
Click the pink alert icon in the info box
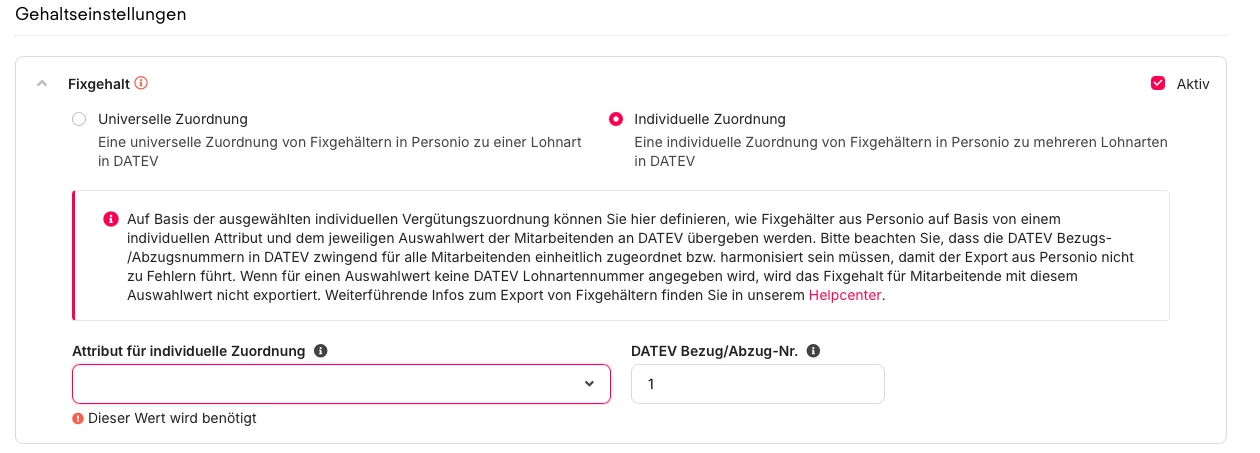pyautogui.click(x=111, y=219)
